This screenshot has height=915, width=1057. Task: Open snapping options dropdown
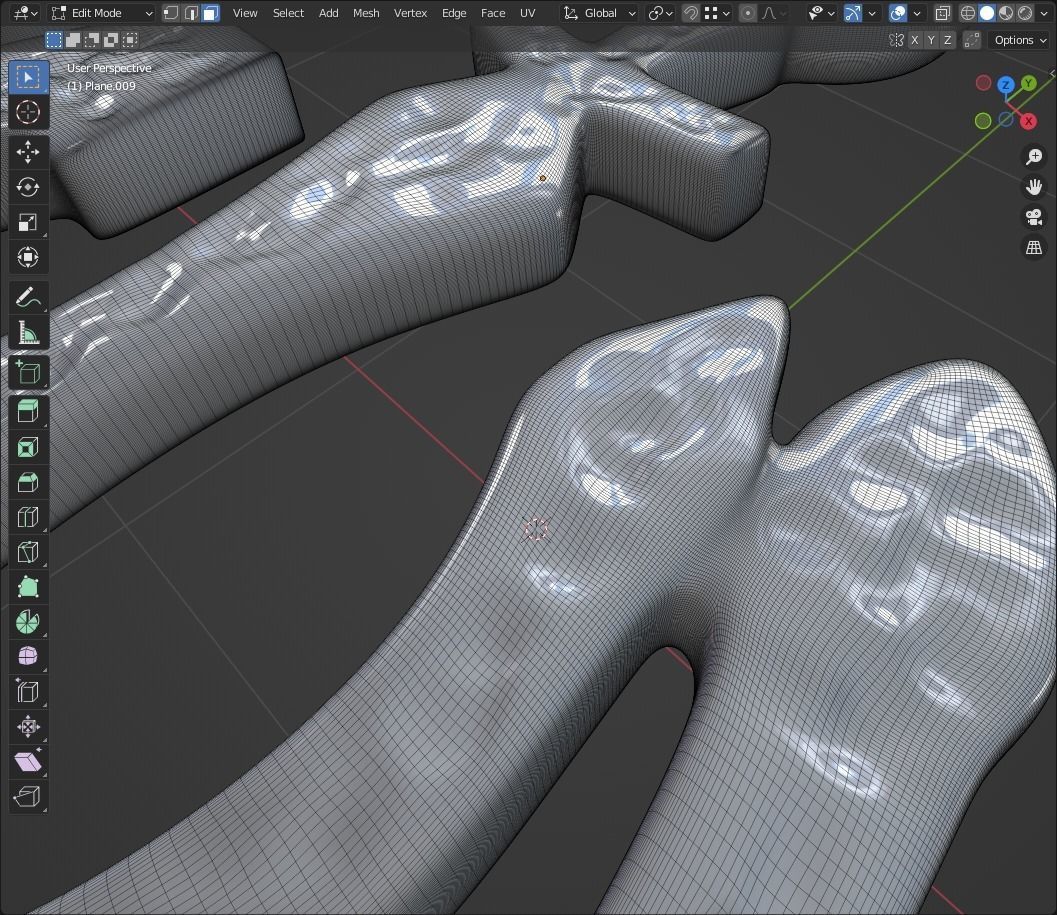click(x=717, y=13)
